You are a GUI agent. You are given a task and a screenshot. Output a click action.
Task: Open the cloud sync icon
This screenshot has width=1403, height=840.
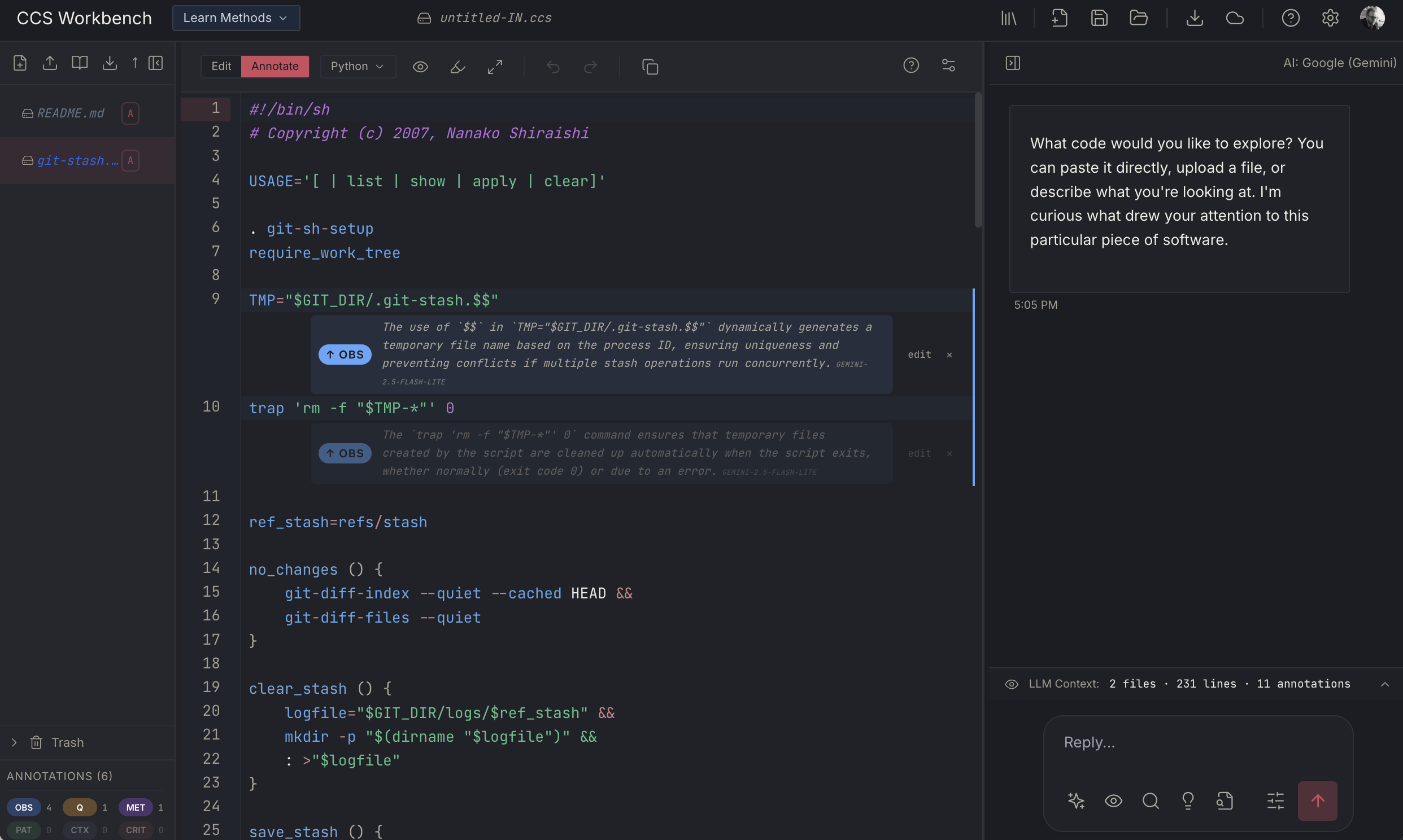(1234, 18)
